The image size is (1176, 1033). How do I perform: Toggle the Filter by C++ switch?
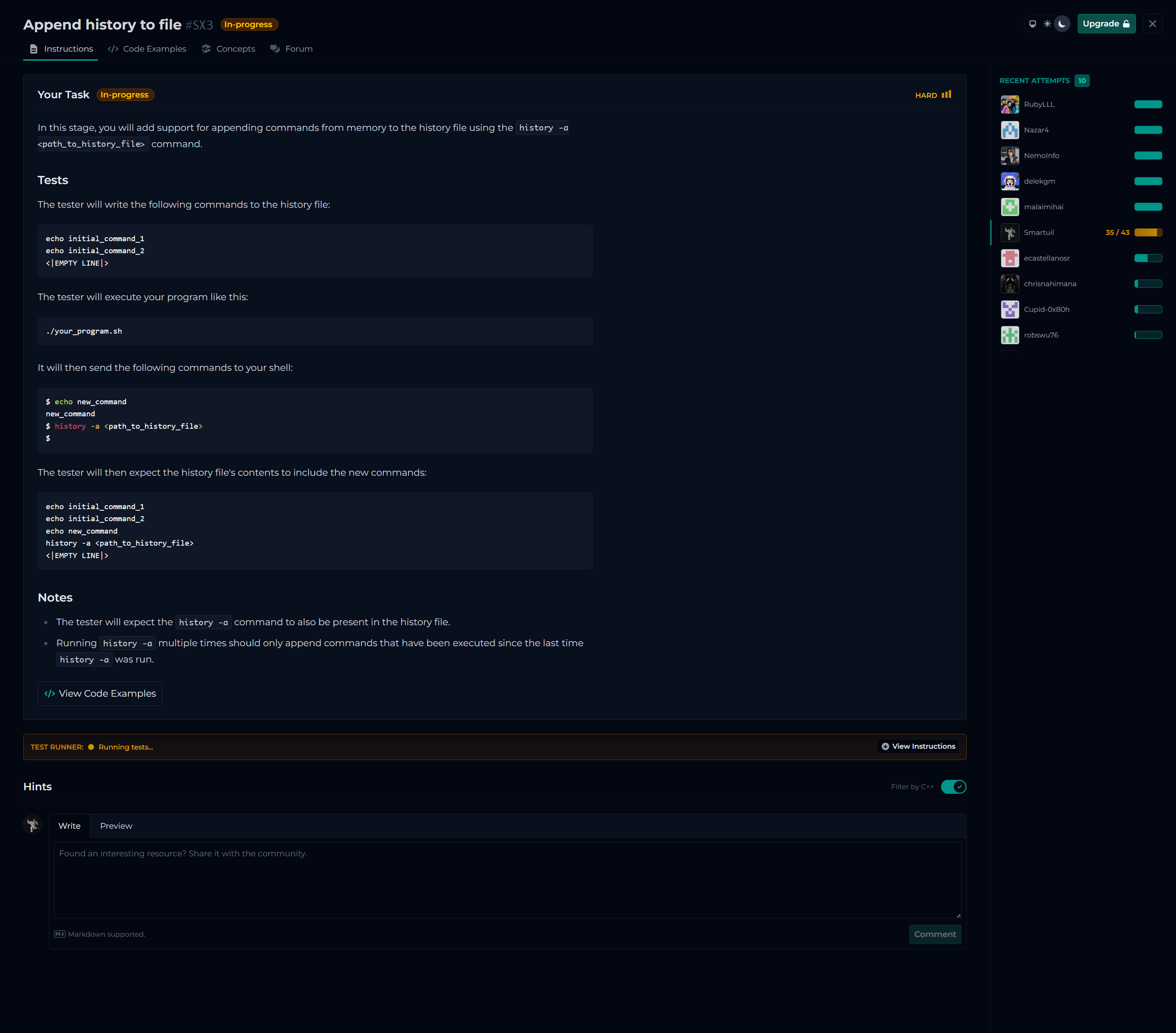(x=953, y=787)
